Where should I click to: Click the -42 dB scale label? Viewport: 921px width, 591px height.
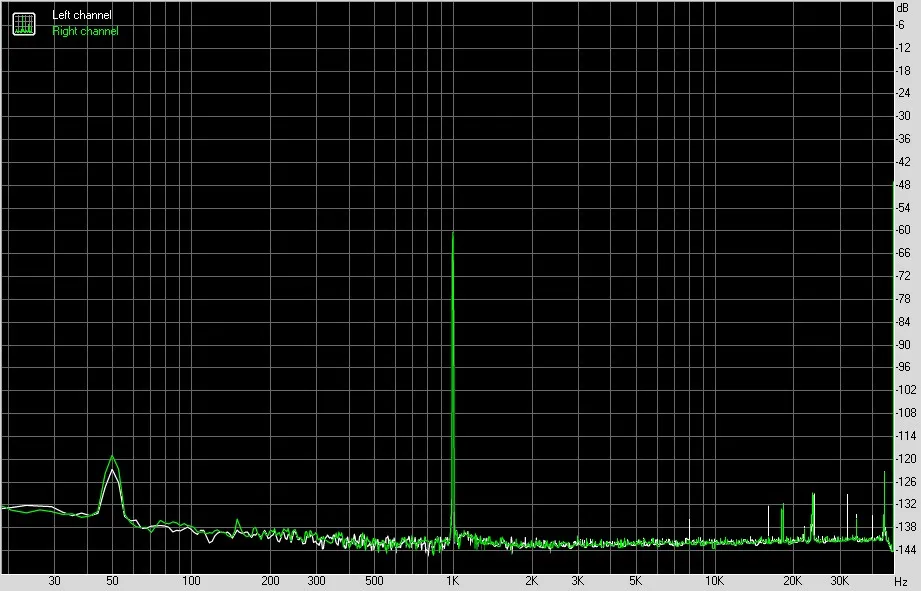pos(903,162)
